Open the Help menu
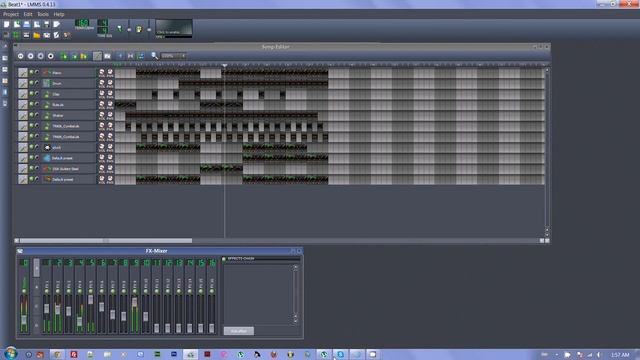Viewport: 640px width, 360px height. tap(59, 14)
